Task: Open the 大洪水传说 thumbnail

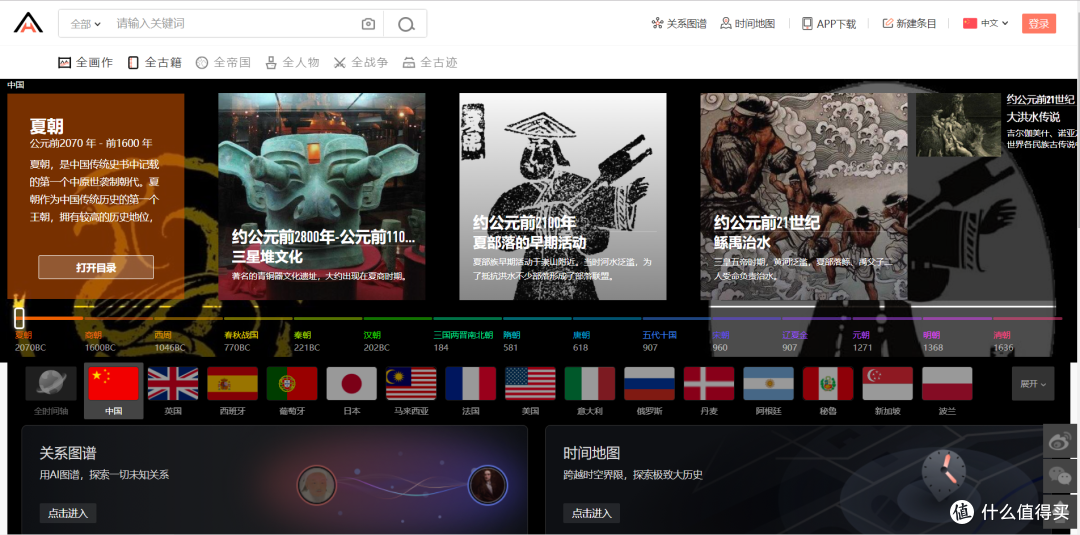Action: [x=958, y=125]
